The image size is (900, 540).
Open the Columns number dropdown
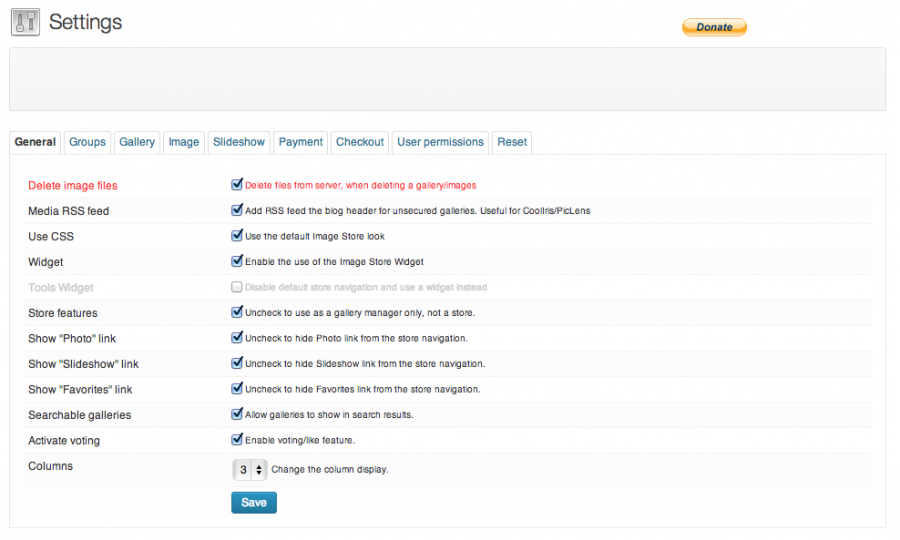coord(250,469)
